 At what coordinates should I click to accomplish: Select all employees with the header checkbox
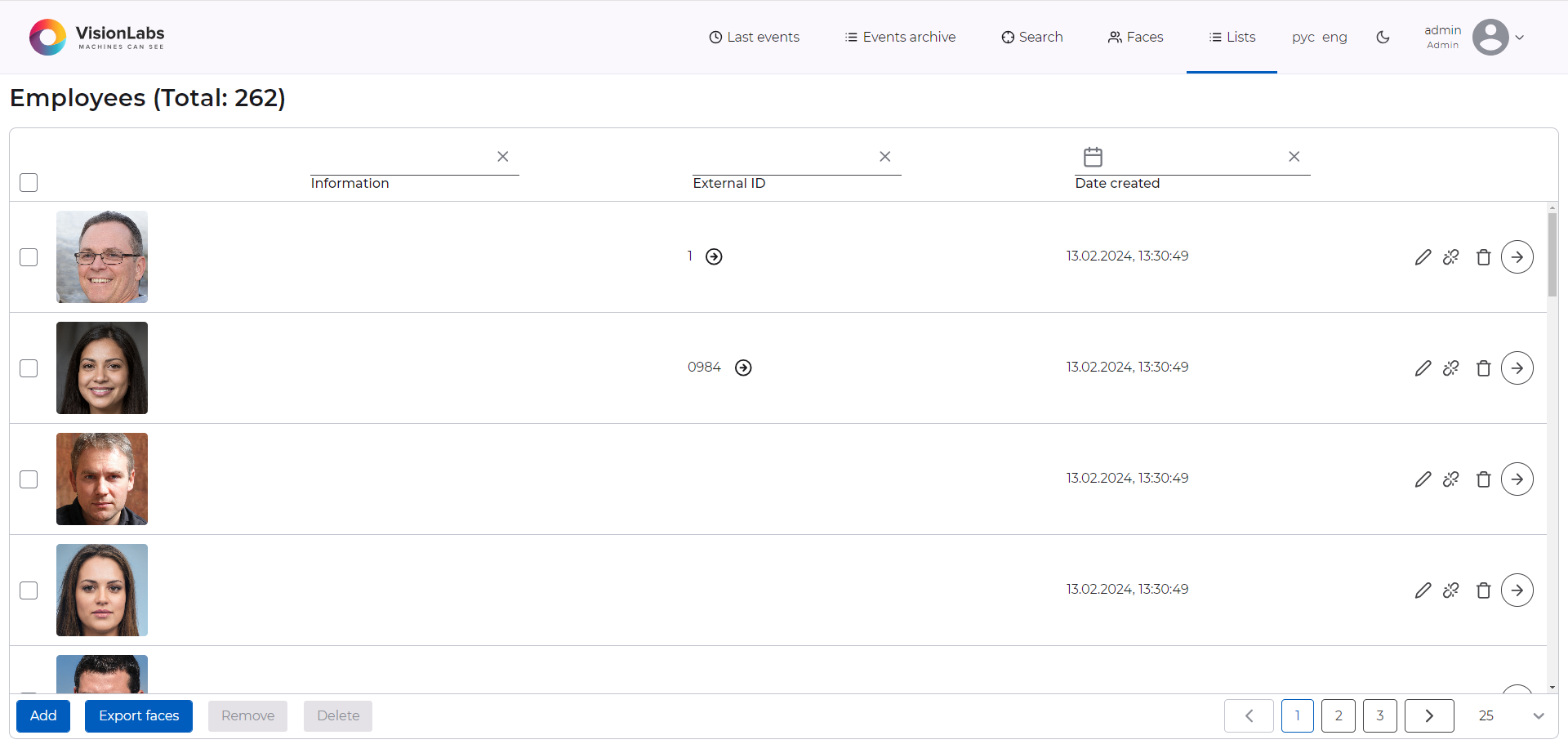(x=28, y=182)
